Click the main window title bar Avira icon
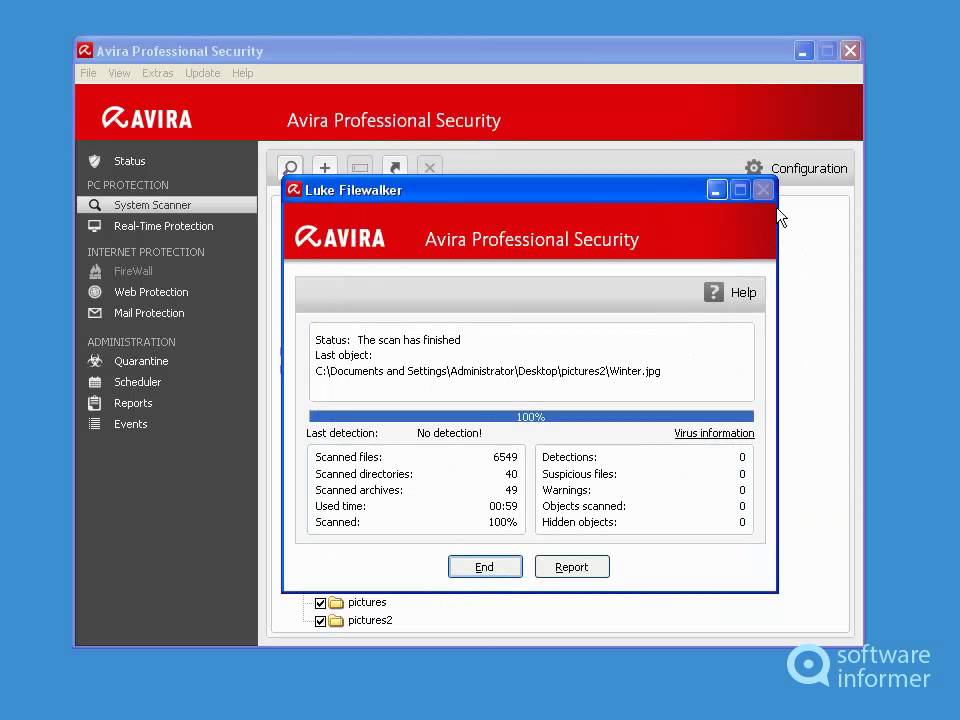The image size is (960, 720). 84,50
